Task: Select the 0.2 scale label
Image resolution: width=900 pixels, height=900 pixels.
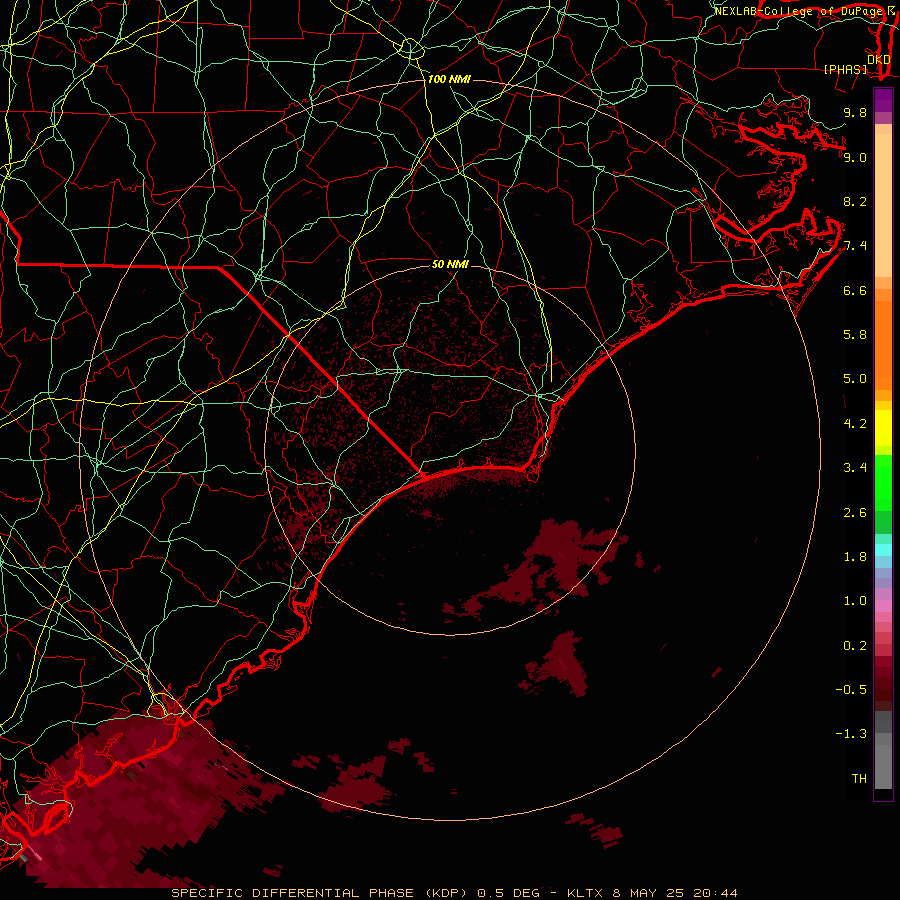Action: (855, 646)
